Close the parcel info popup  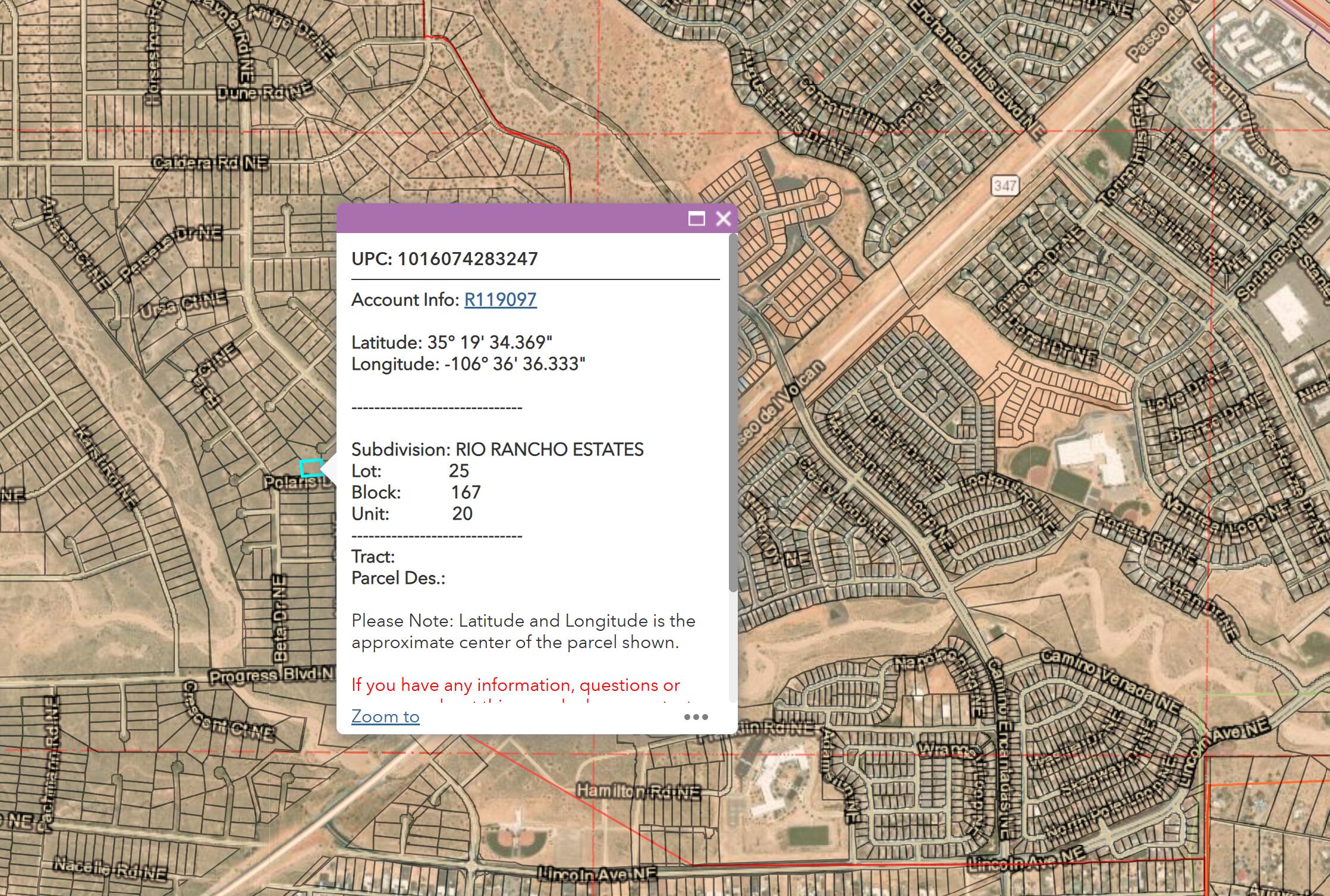pos(723,219)
